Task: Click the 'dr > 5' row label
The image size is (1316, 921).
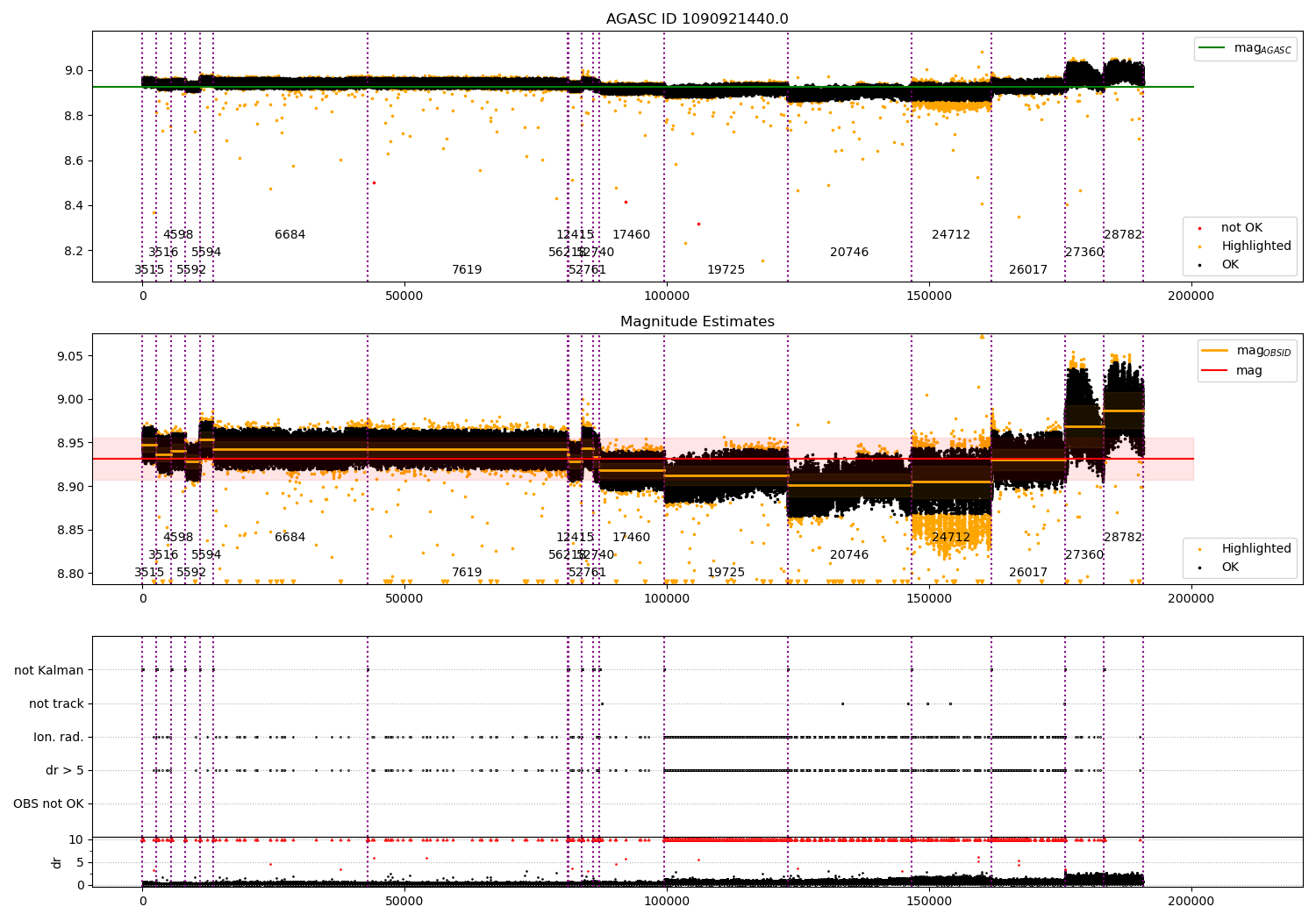Action: [65, 771]
